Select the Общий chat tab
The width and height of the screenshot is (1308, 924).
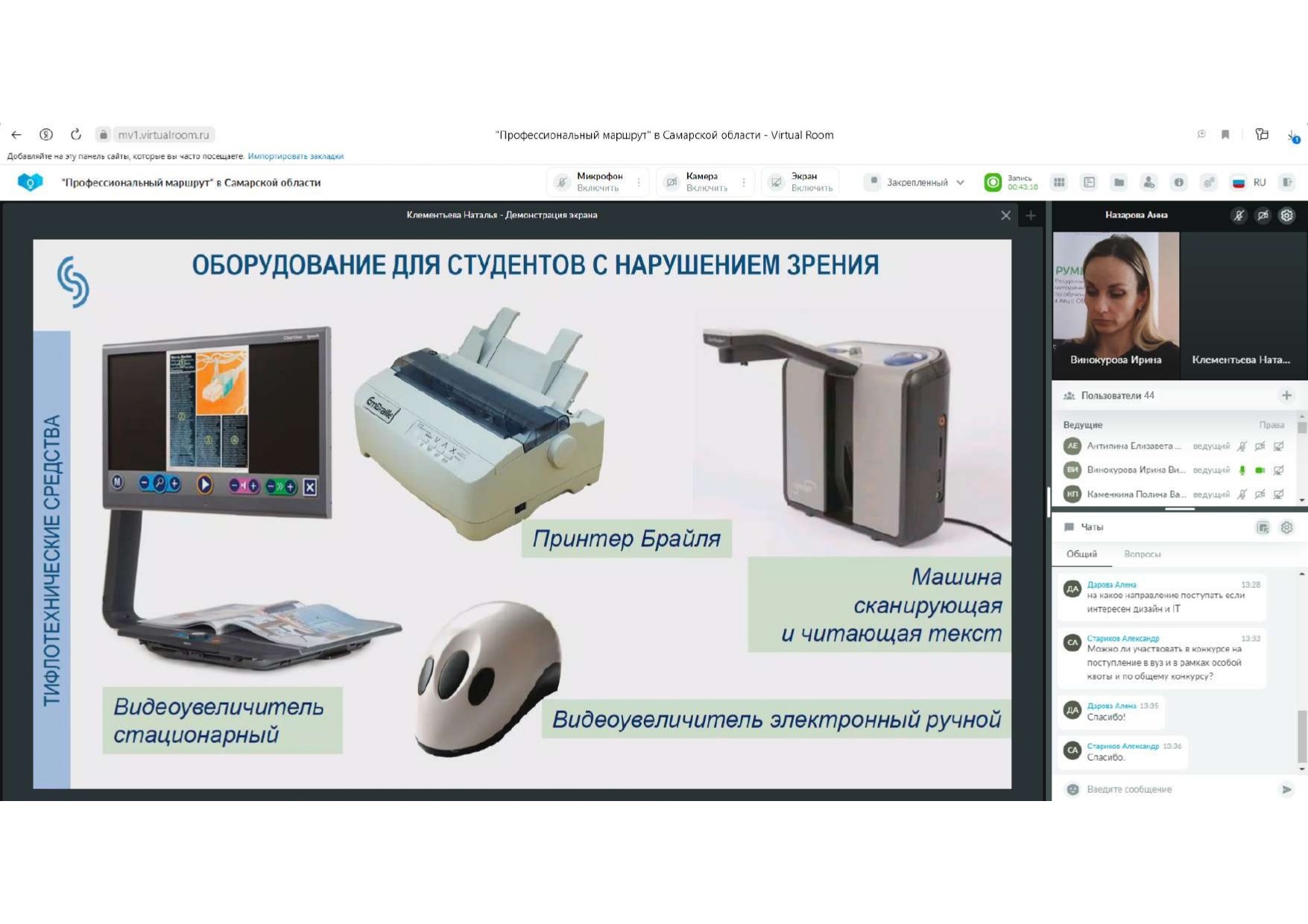(x=1081, y=554)
